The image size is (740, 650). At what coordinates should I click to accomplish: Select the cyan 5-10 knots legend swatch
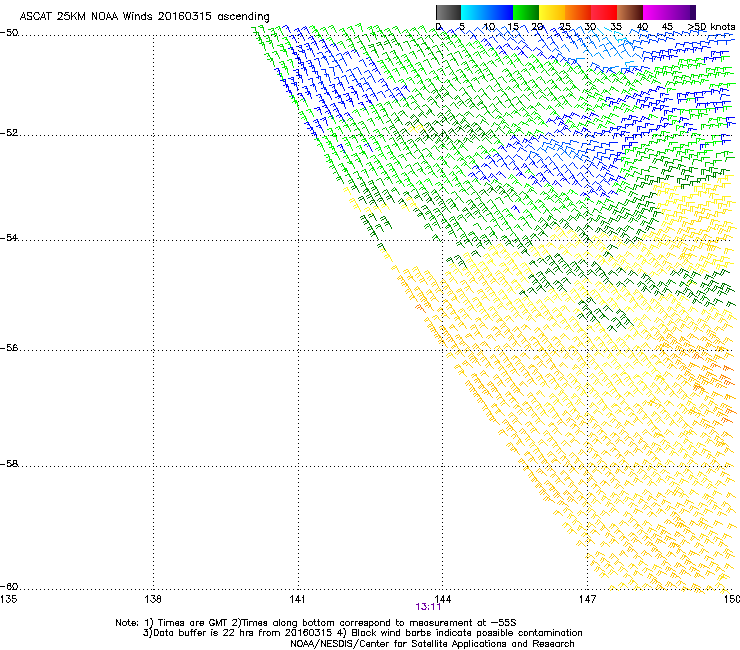[x=474, y=12]
